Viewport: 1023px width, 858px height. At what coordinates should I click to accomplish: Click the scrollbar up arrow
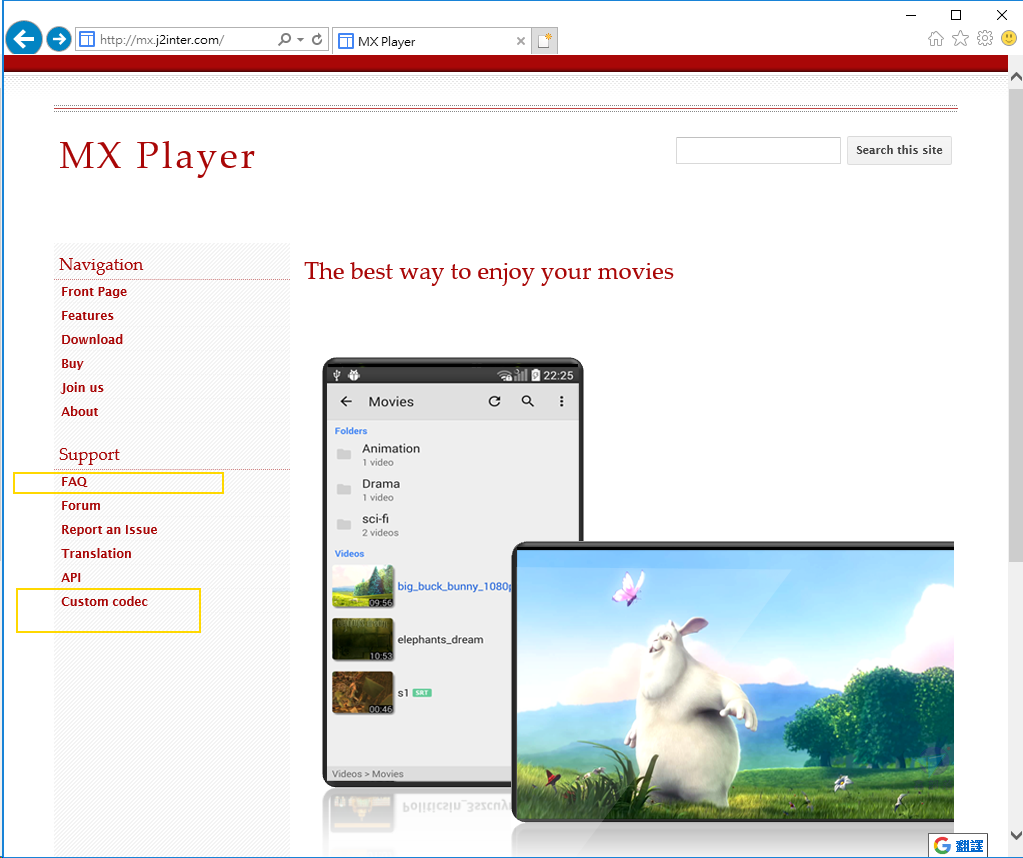click(1015, 77)
